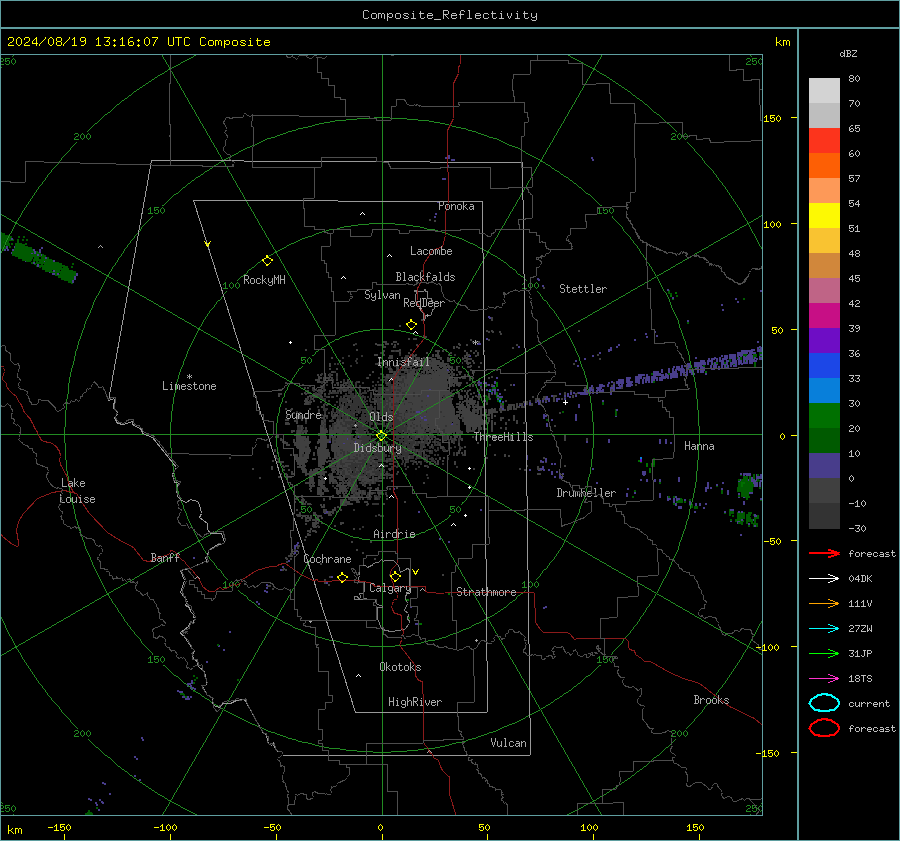The image size is (900, 841).
Task: Click the RedDeer city label
Action: [424, 303]
